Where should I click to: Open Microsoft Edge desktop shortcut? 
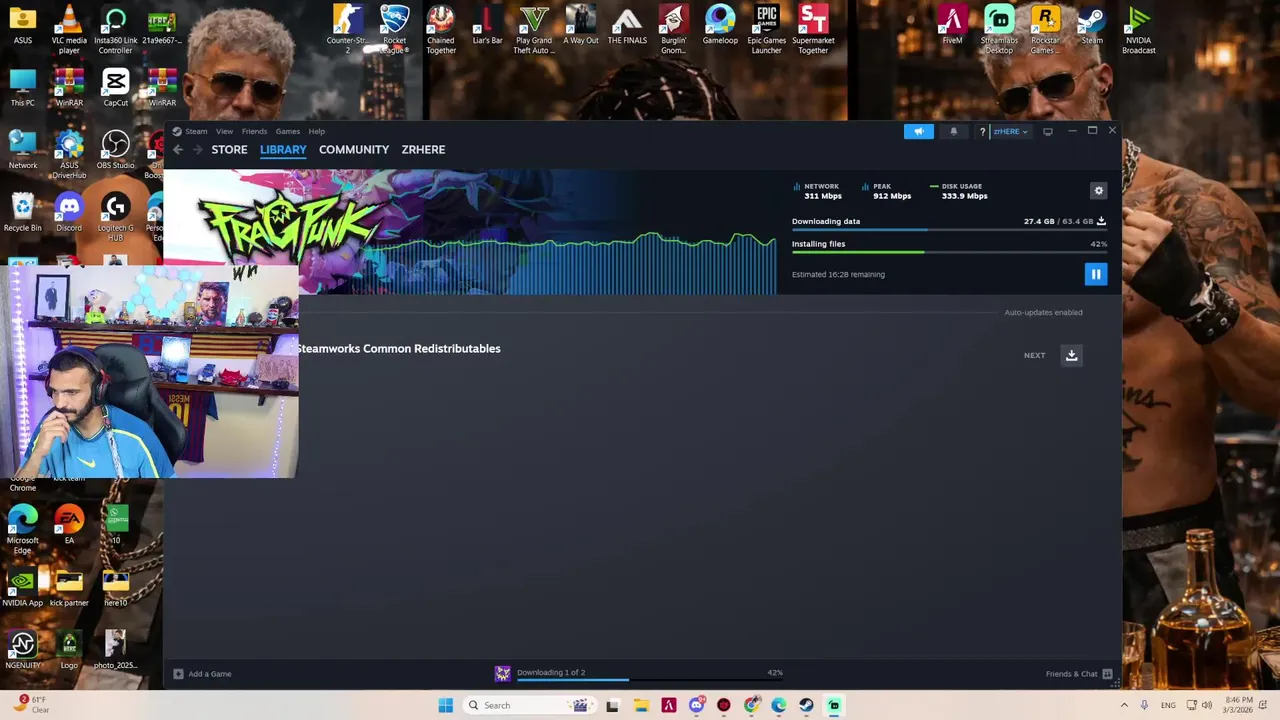[23, 530]
